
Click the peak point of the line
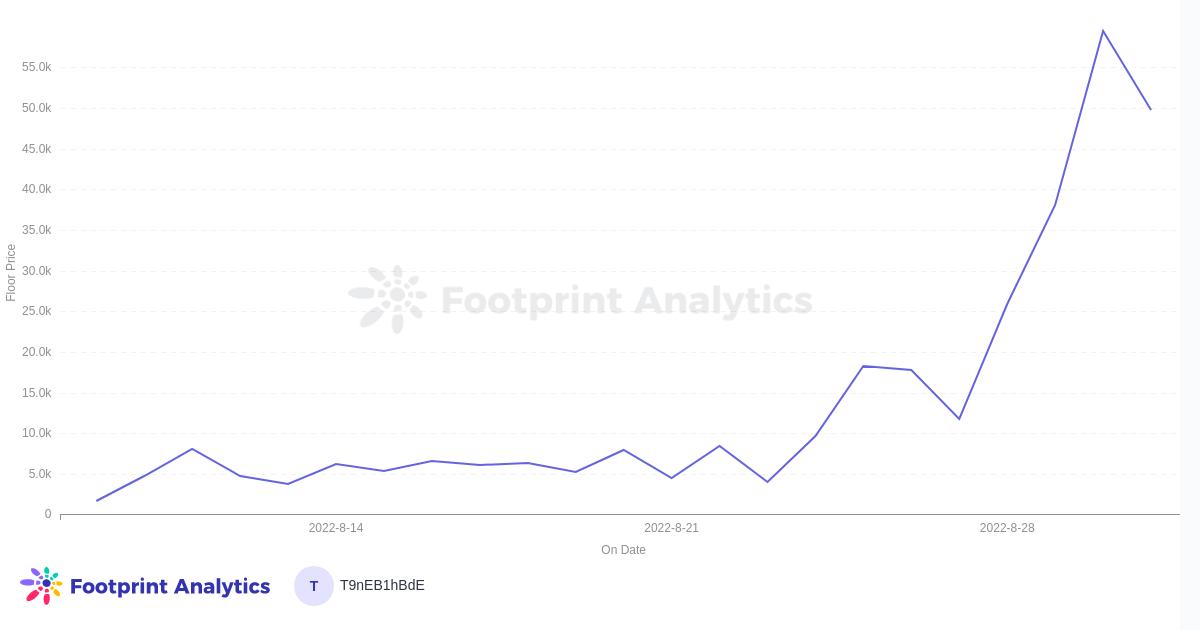point(1103,31)
